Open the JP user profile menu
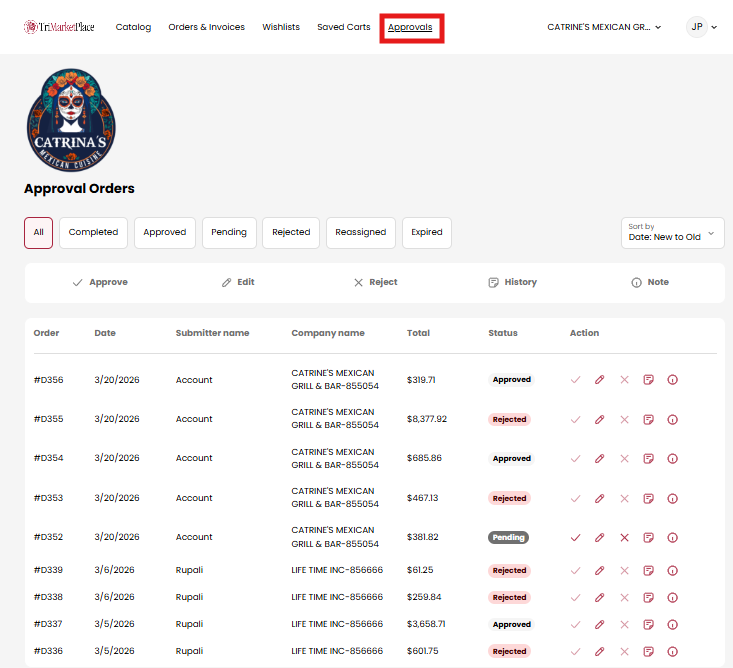This screenshot has width=733, height=668. (x=702, y=27)
